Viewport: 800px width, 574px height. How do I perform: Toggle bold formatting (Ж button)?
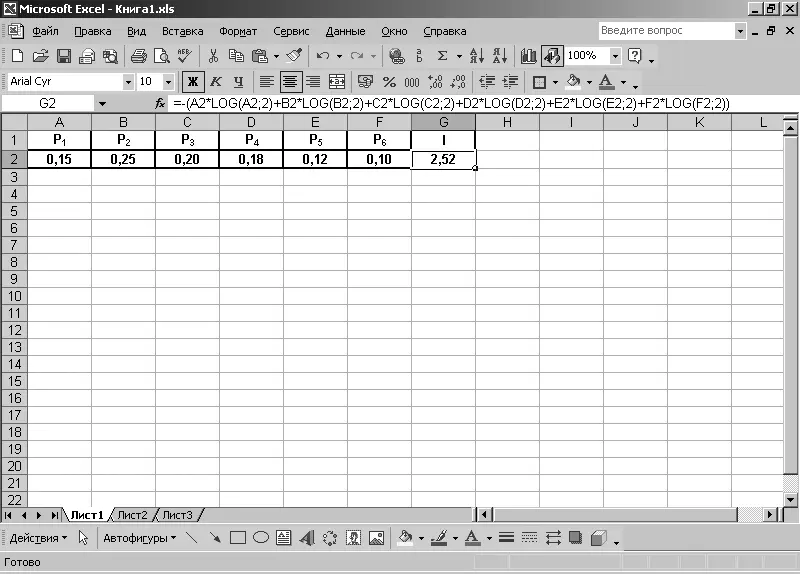(192, 82)
